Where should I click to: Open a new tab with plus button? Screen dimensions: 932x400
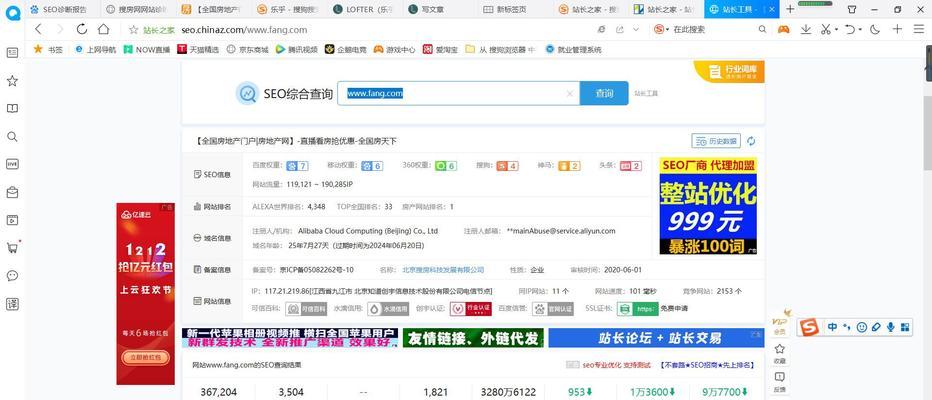[x=790, y=9]
